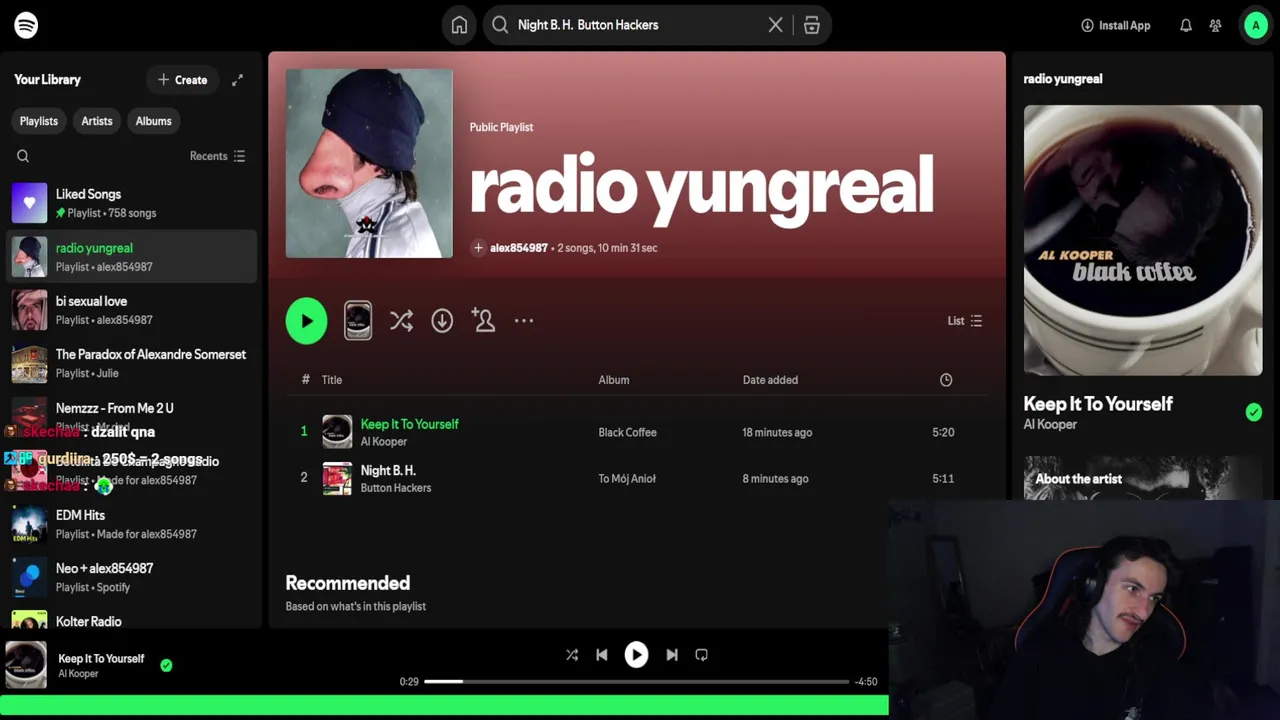The width and height of the screenshot is (1280, 720).
Task: Toggle saved checkmark in right panel
Action: [x=1254, y=412]
